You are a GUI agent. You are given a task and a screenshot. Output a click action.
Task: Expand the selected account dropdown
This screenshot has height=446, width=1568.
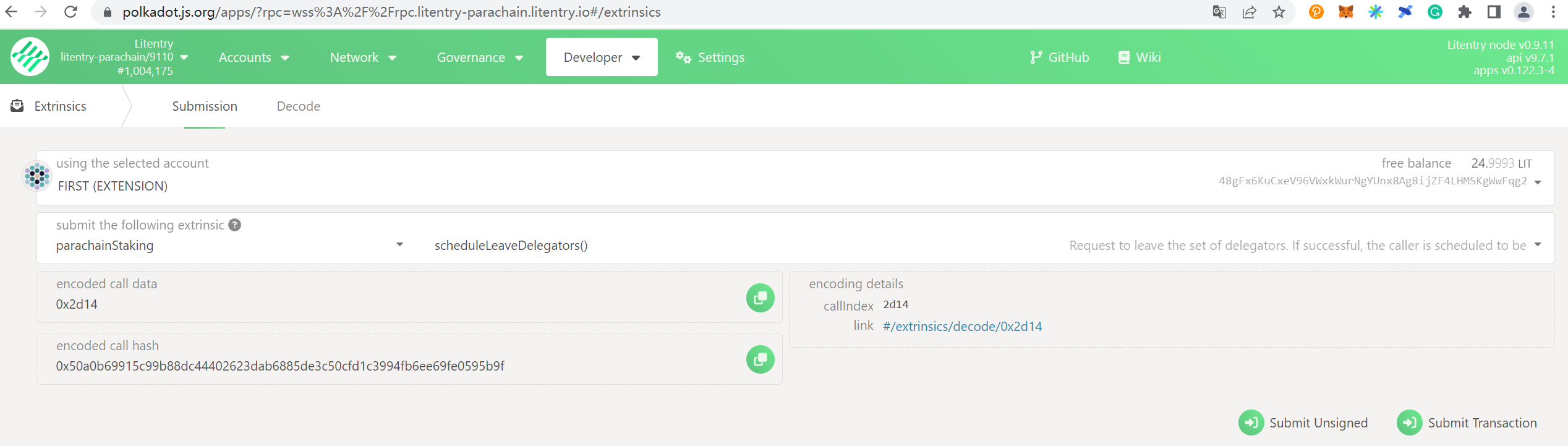click(x=1538, y=182)
